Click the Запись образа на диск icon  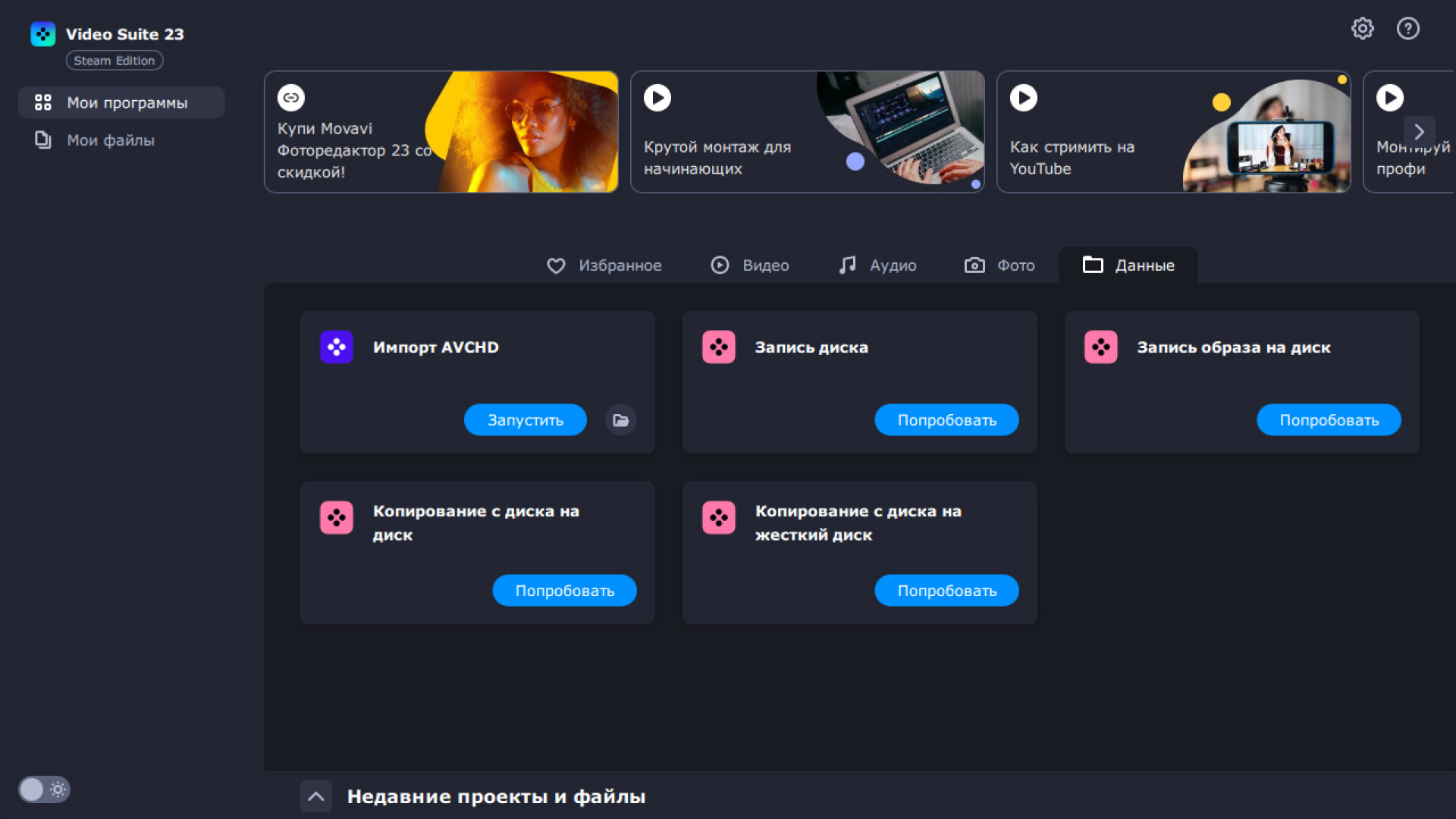point(1100,347)
